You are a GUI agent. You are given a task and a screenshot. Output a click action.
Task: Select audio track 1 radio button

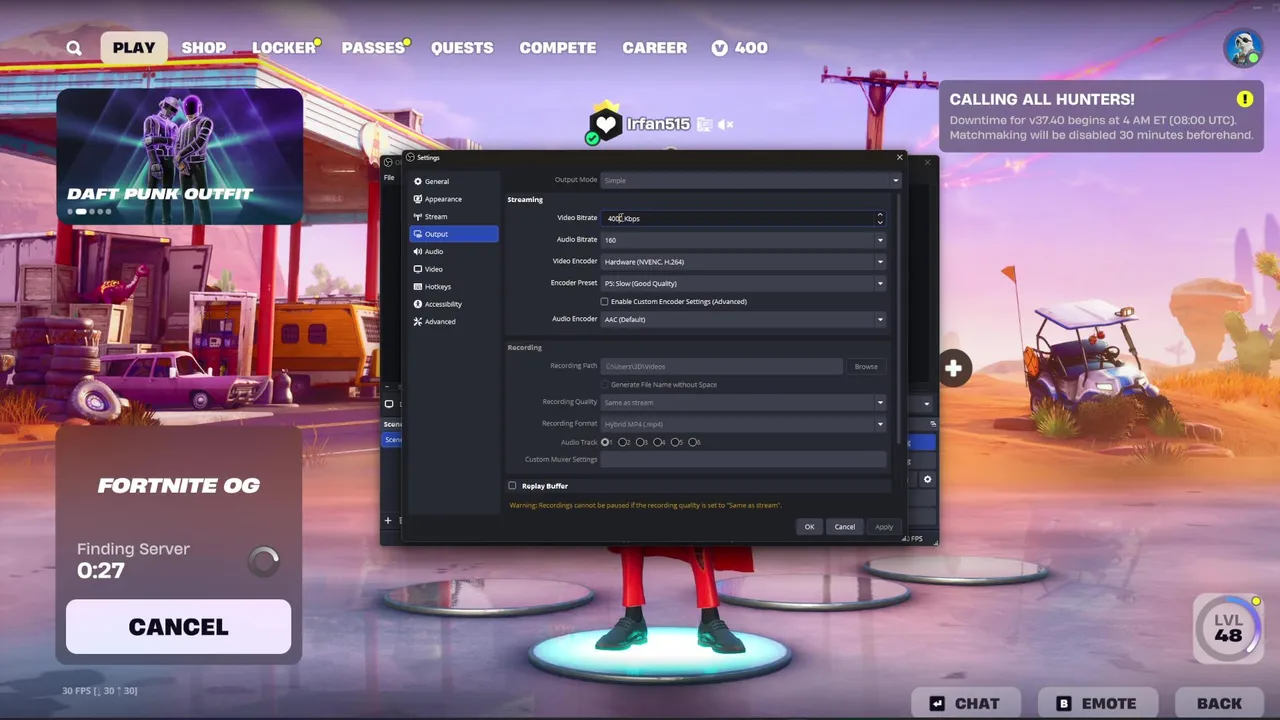[605, 442]
